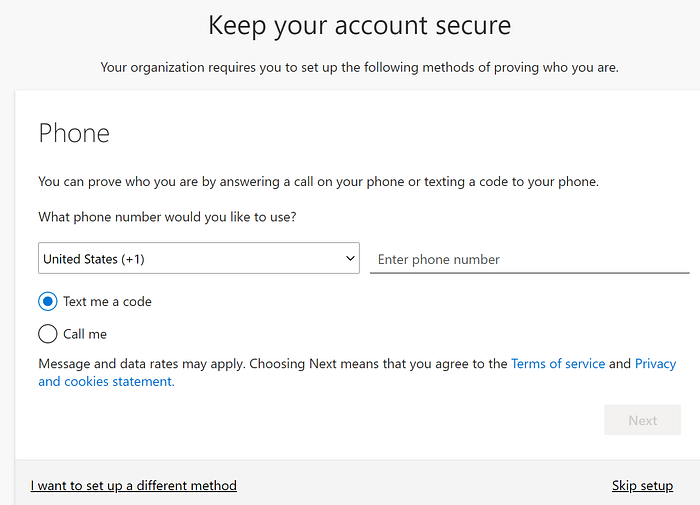Image resolution: width=700 pixels, height=505 pixels.
Task: Click the Enter phone number field
Action: [x=529, y=259]
